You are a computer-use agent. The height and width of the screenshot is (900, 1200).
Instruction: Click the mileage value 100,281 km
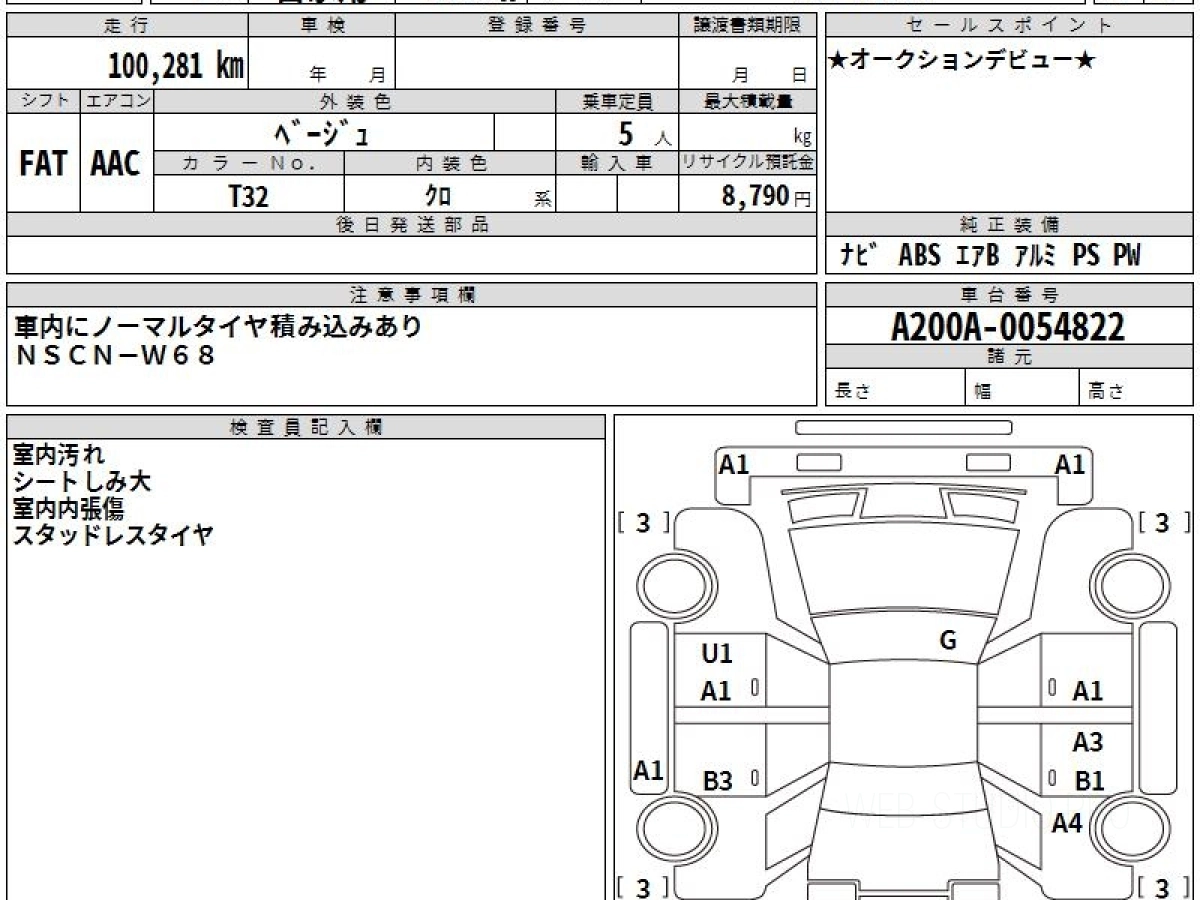176,66
